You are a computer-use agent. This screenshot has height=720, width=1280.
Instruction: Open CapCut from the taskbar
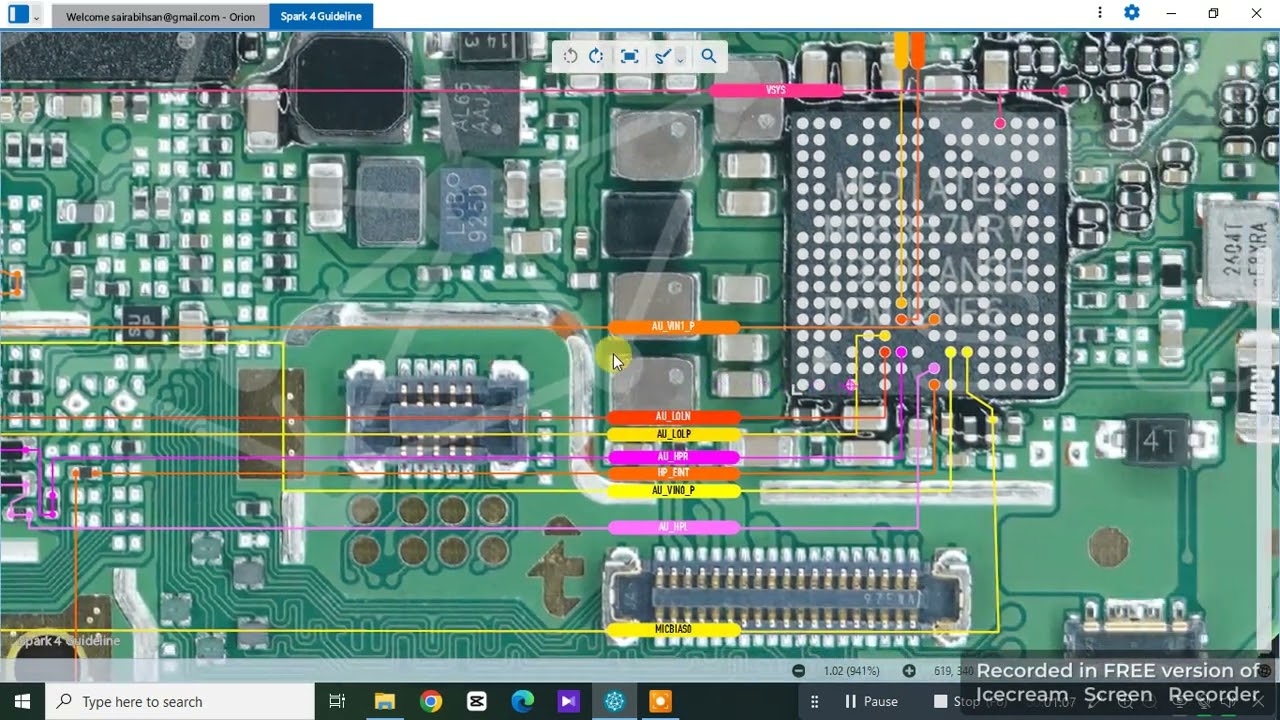[x=477, y=701]
